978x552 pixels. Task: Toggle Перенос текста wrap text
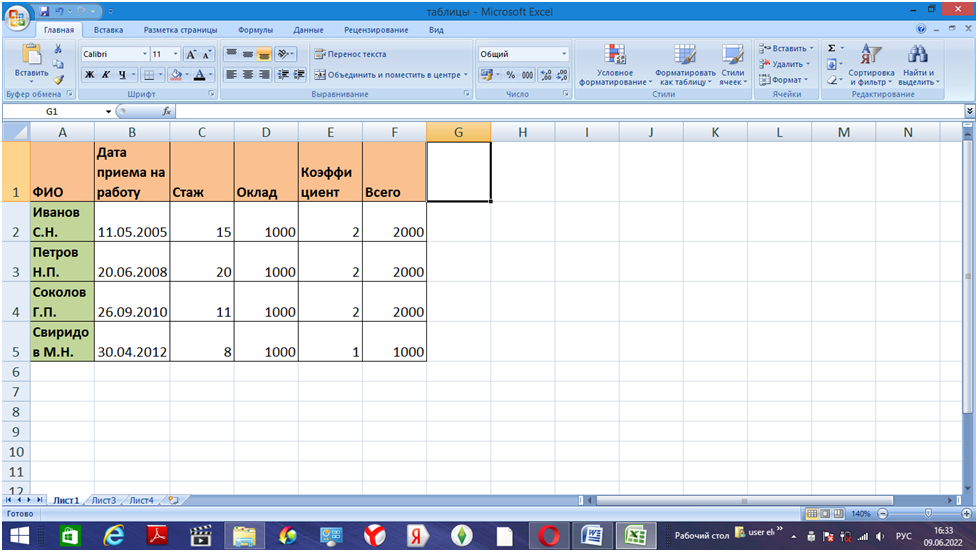350,54
